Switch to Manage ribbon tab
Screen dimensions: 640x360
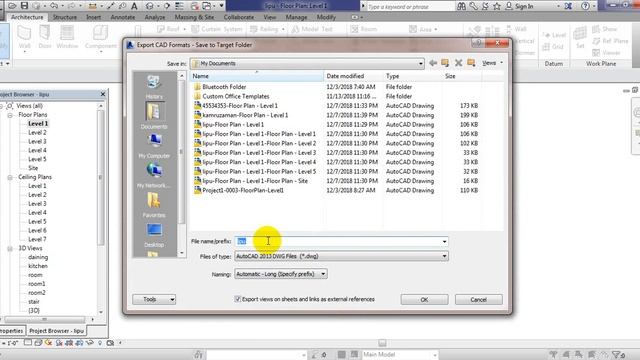click(x=296, y=17)
